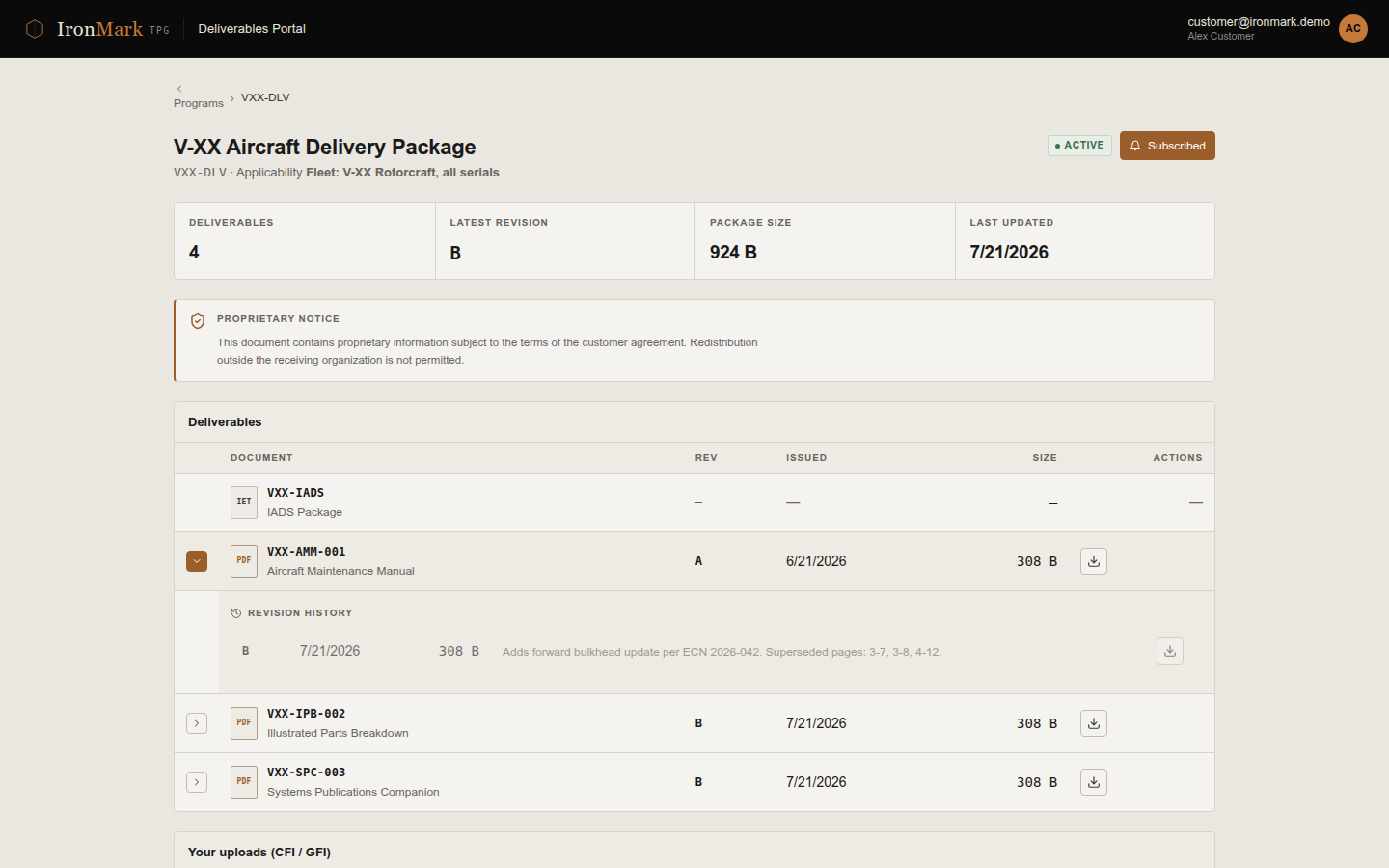The height and width of the screenshot is (868, 1389).
Task: Download revision B from revision history
Action: [x=1170, y=651]
